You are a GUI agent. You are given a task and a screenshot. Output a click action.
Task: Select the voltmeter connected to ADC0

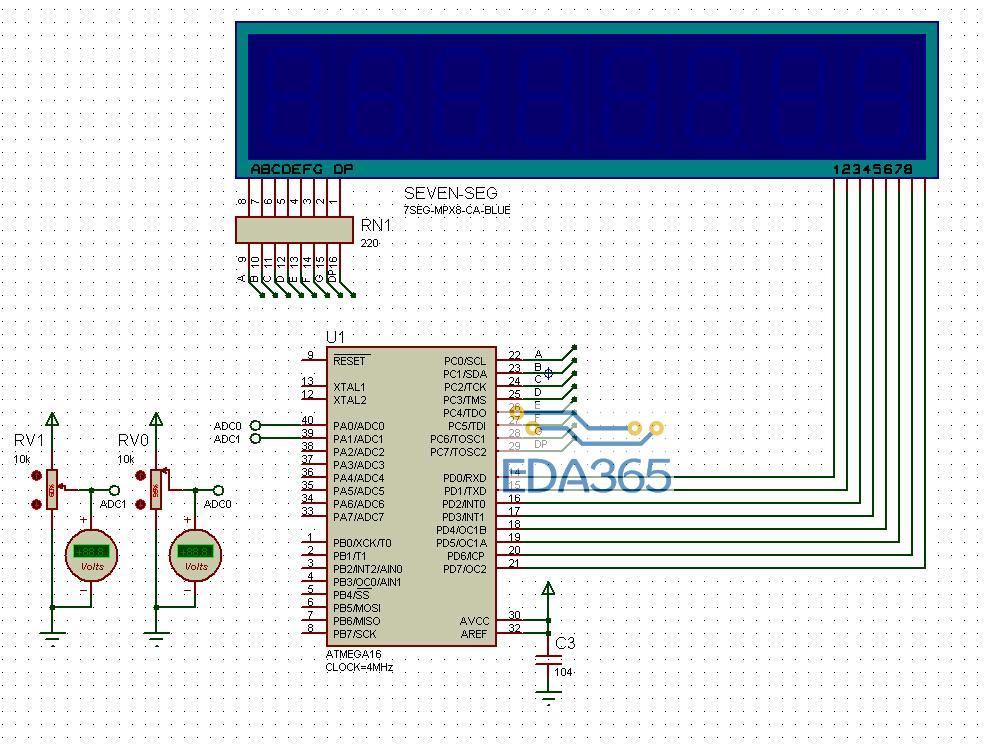[196, 553]
